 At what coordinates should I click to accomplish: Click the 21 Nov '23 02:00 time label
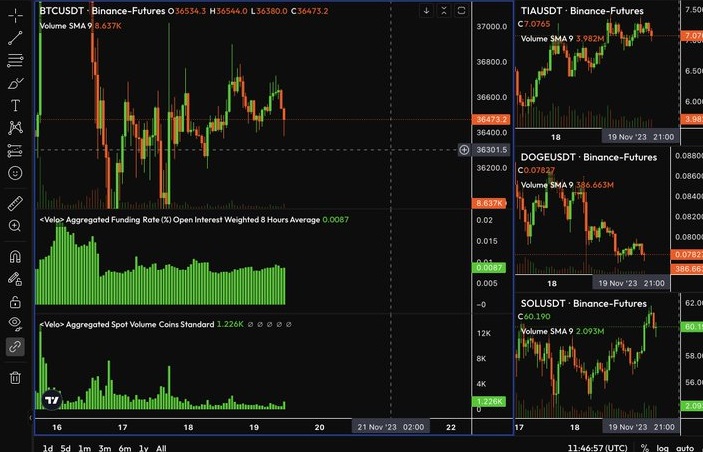[391, 427]
